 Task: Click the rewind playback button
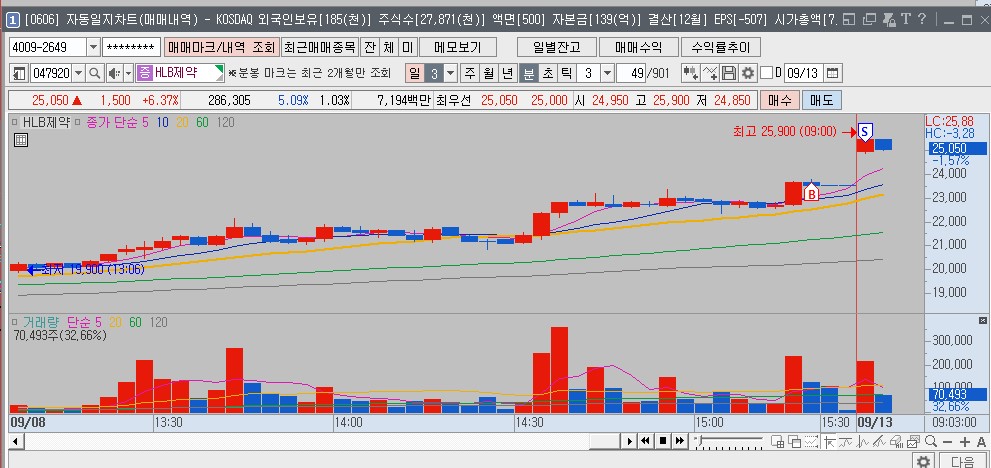pos(645,441)
